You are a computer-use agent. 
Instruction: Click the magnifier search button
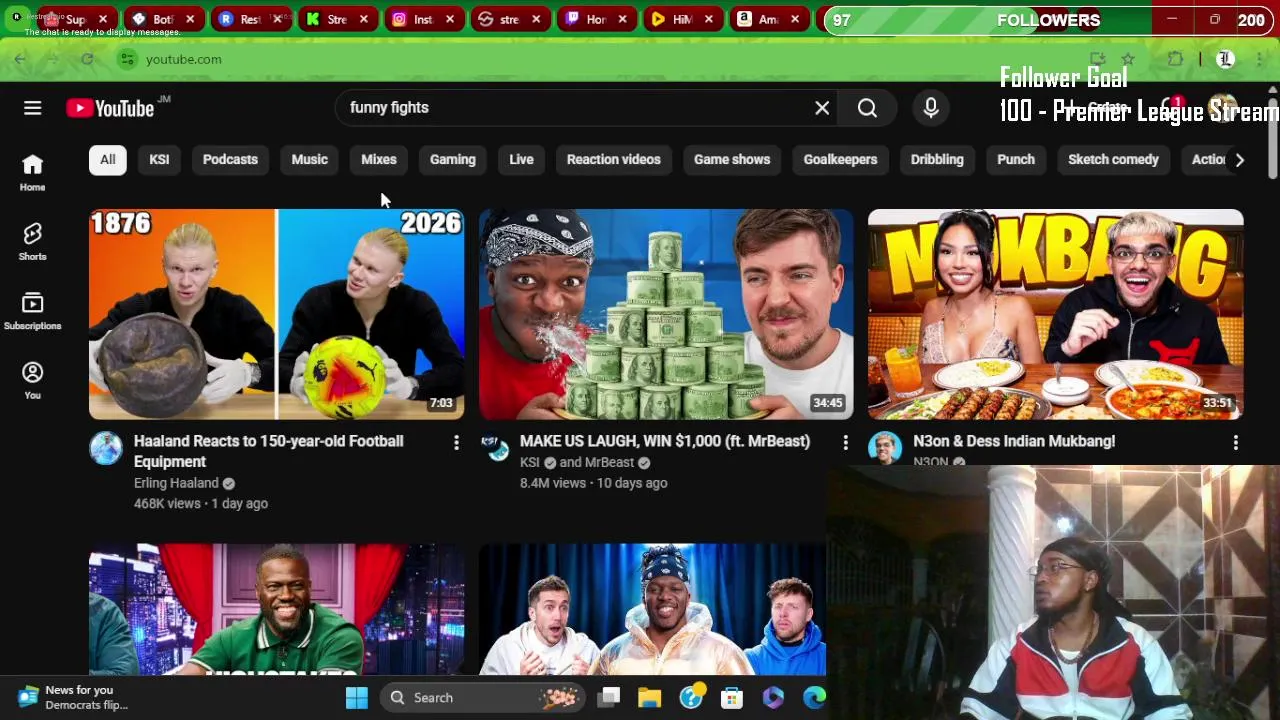point(867,108)
